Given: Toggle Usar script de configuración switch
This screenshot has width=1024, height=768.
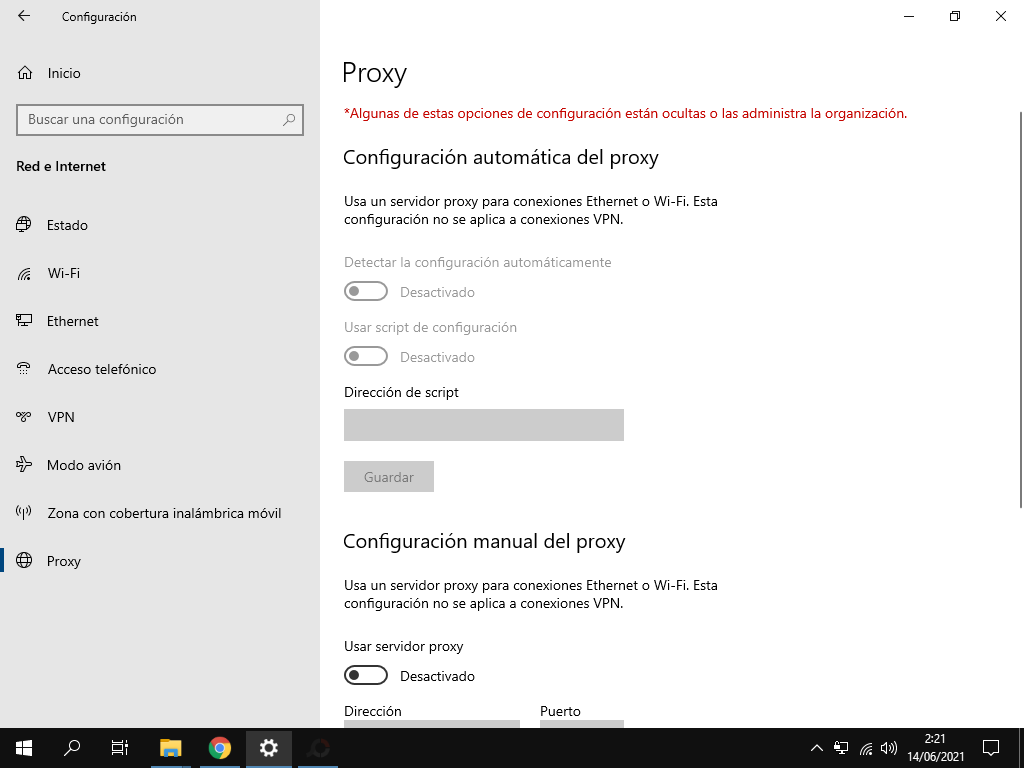Looking at the screenshot, I should point(366,357).
